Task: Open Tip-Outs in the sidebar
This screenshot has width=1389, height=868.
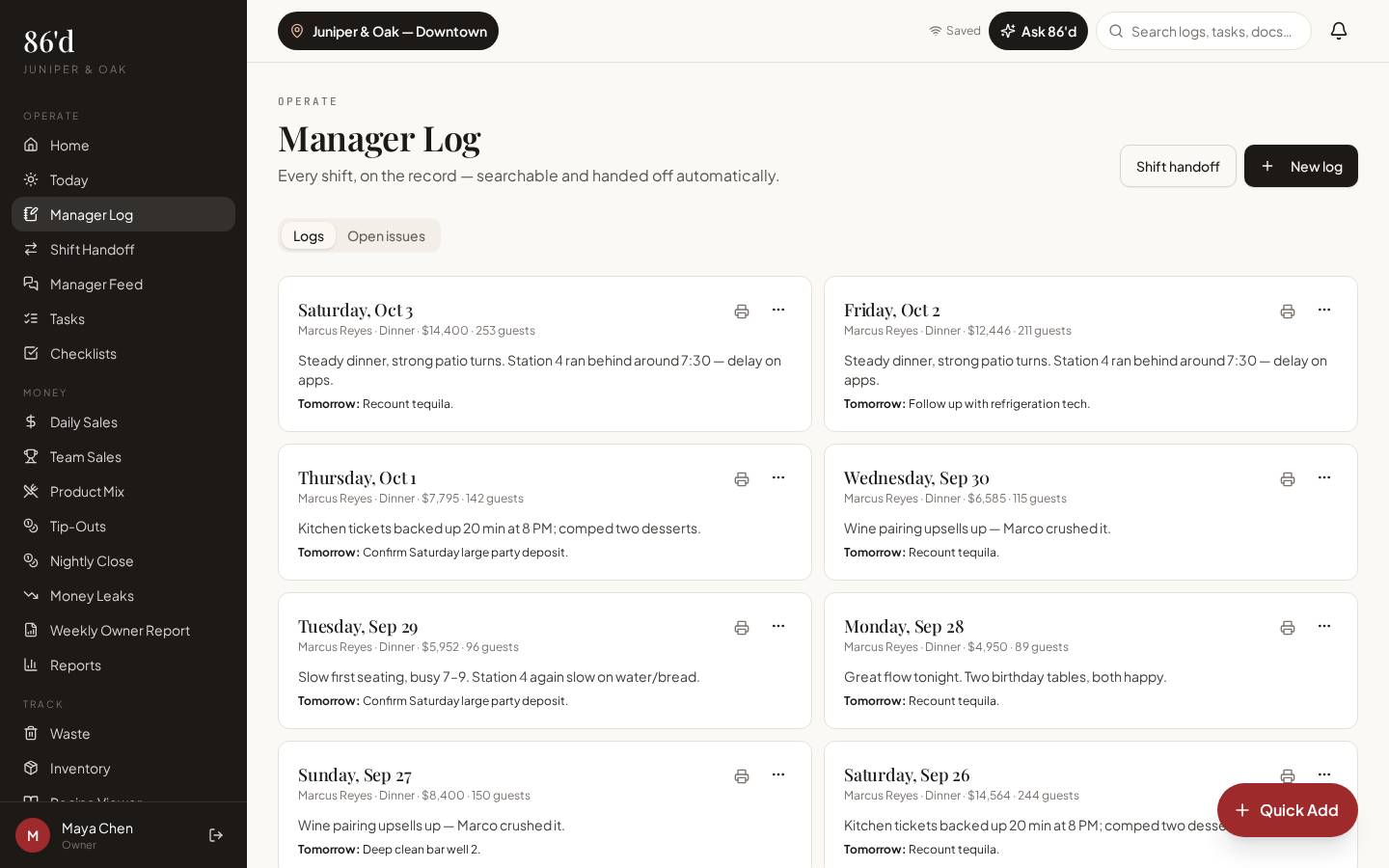Action: 123,526
